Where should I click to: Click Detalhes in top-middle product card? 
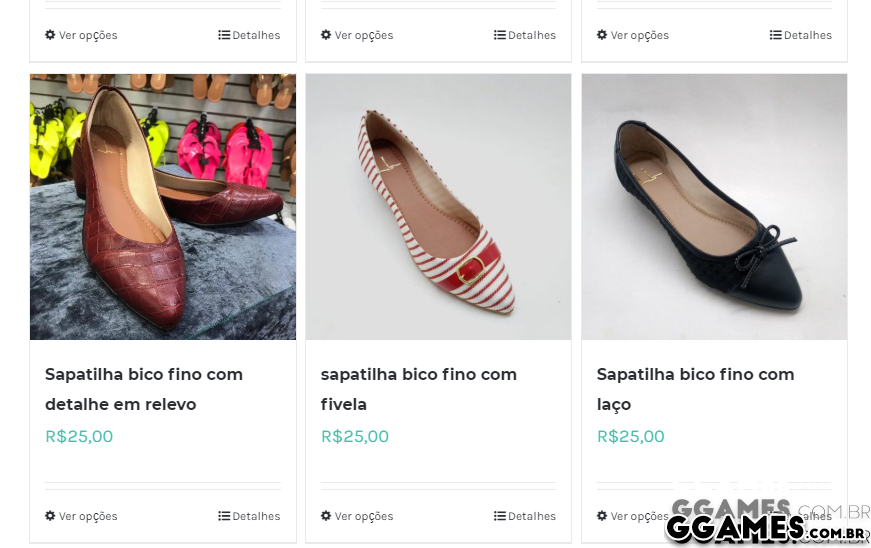tap(532, 35)
